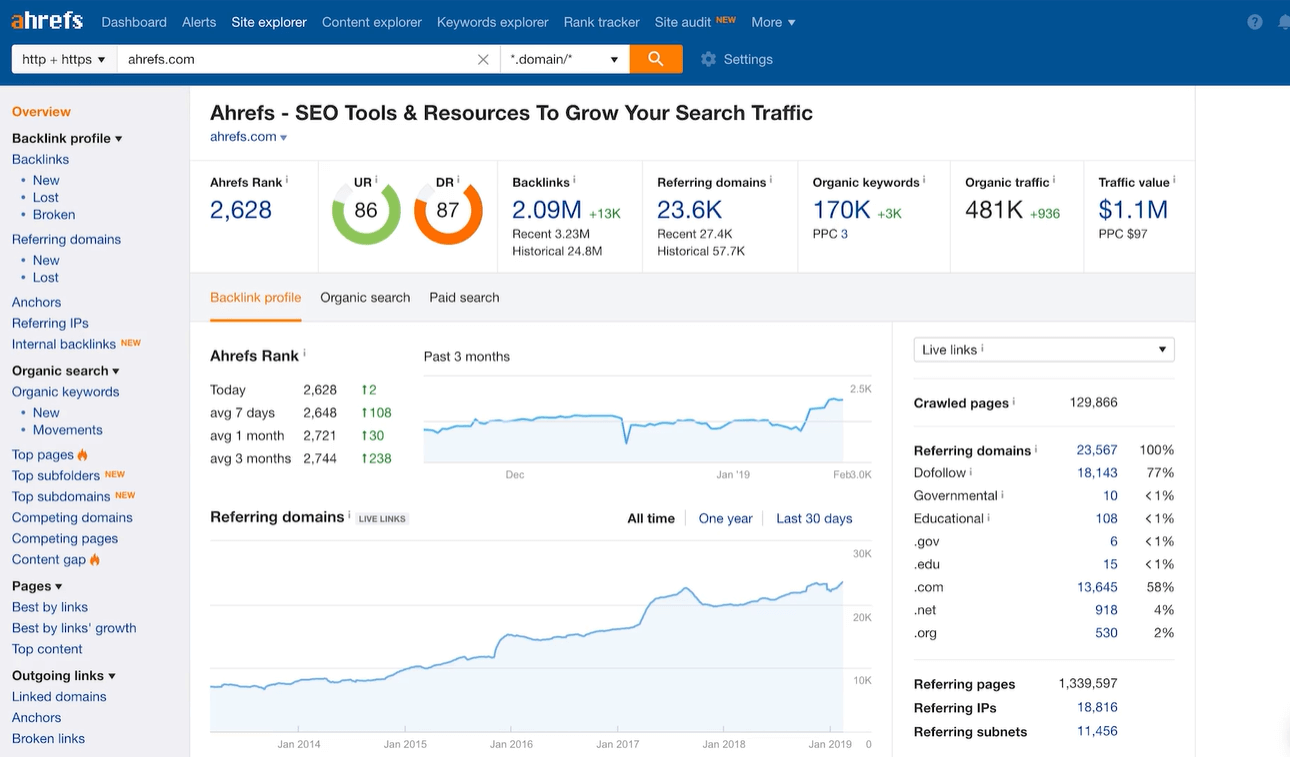
Task: Click the Ahrefs logo
Action: [47, 21]
